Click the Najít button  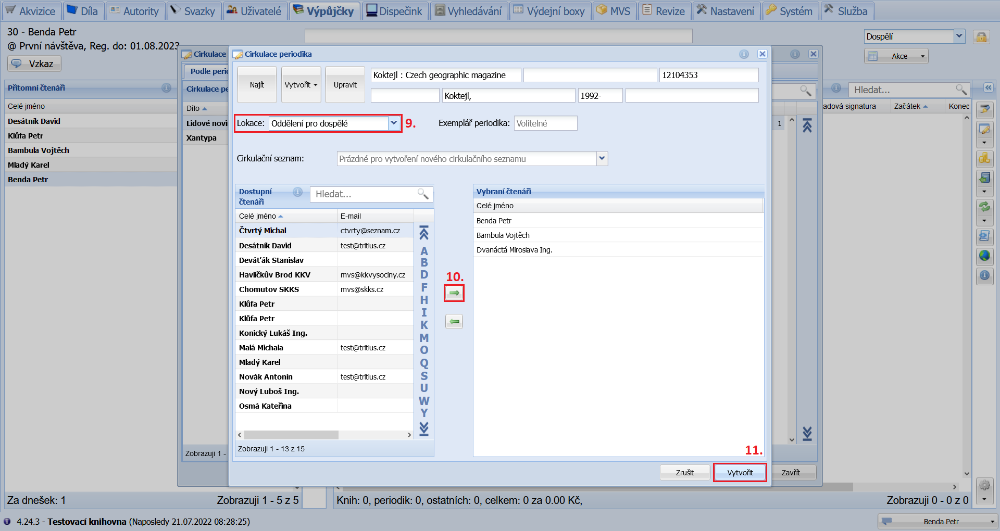point(257,85)
